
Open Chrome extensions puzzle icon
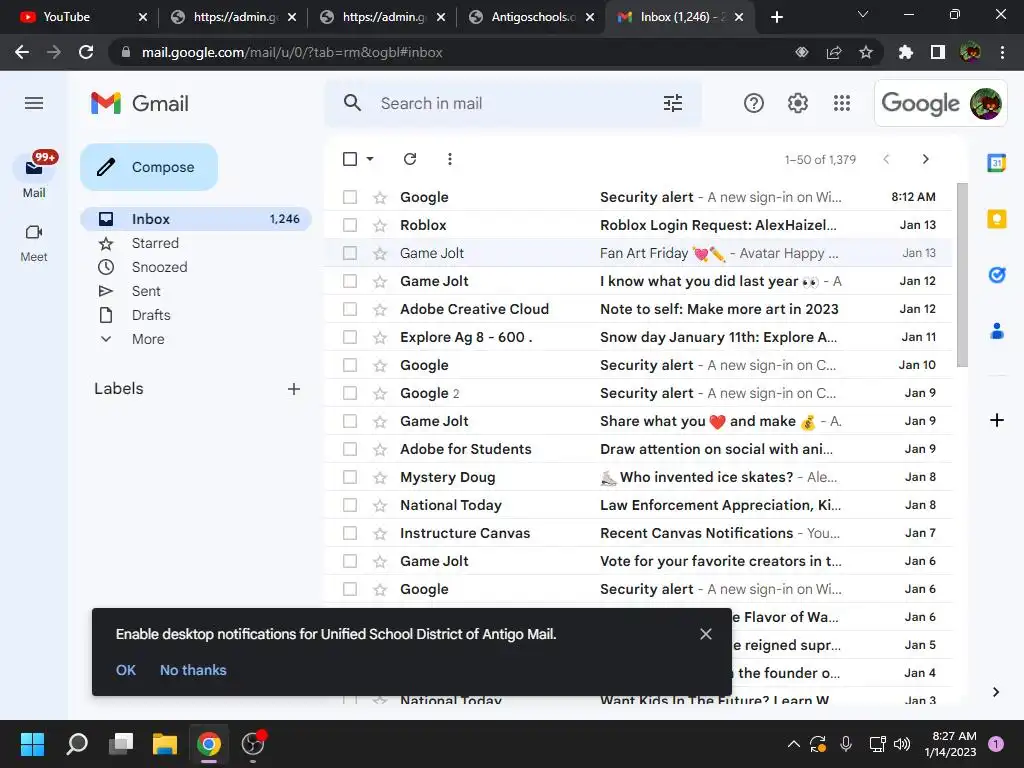click(x=905, y=52)
